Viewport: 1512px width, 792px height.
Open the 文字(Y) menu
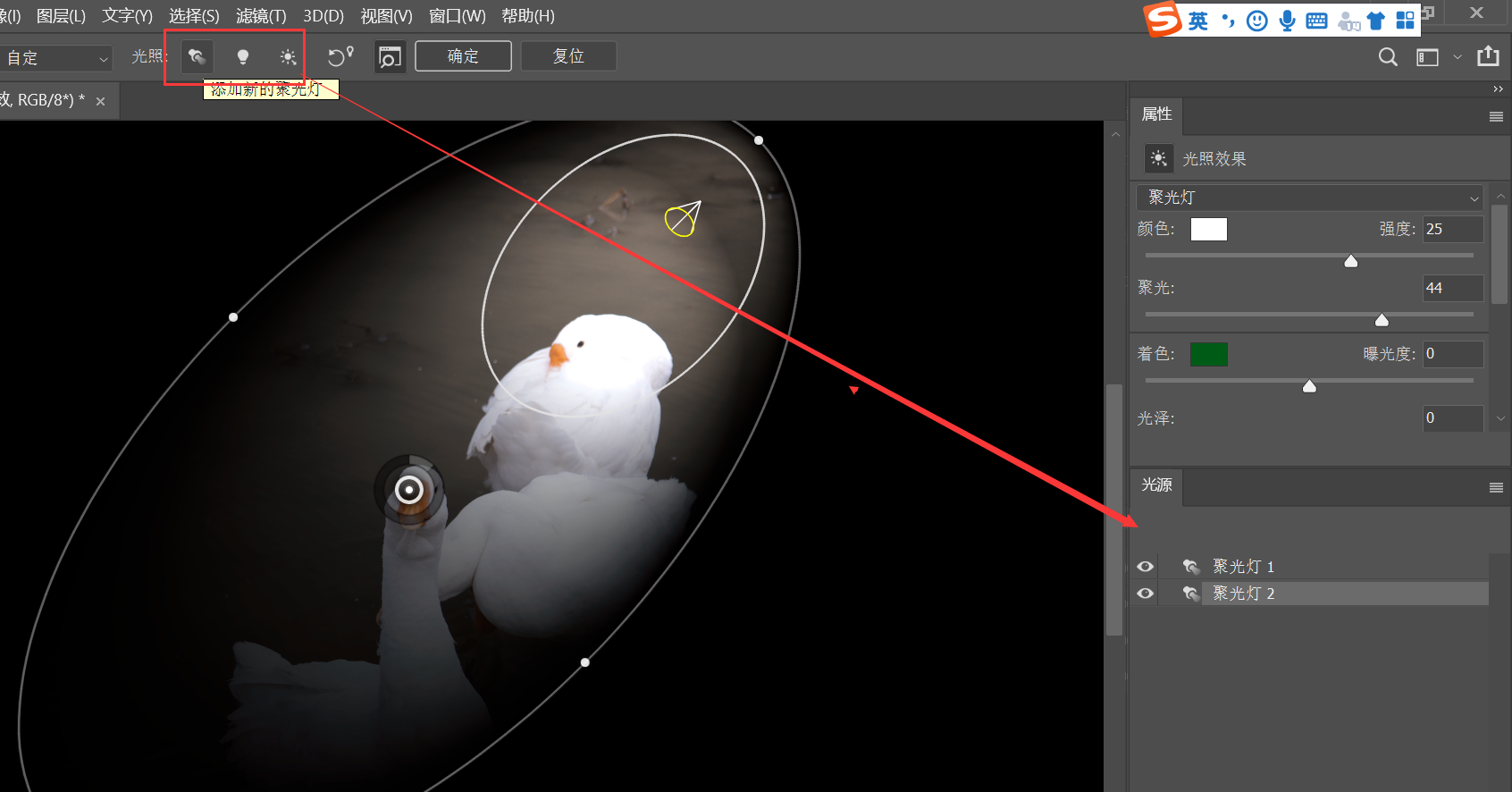(127, 16)
